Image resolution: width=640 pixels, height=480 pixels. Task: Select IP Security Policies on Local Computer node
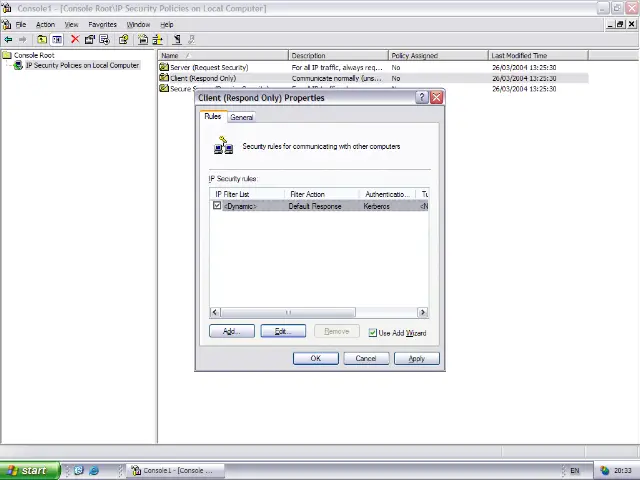[x=80, y=66]
